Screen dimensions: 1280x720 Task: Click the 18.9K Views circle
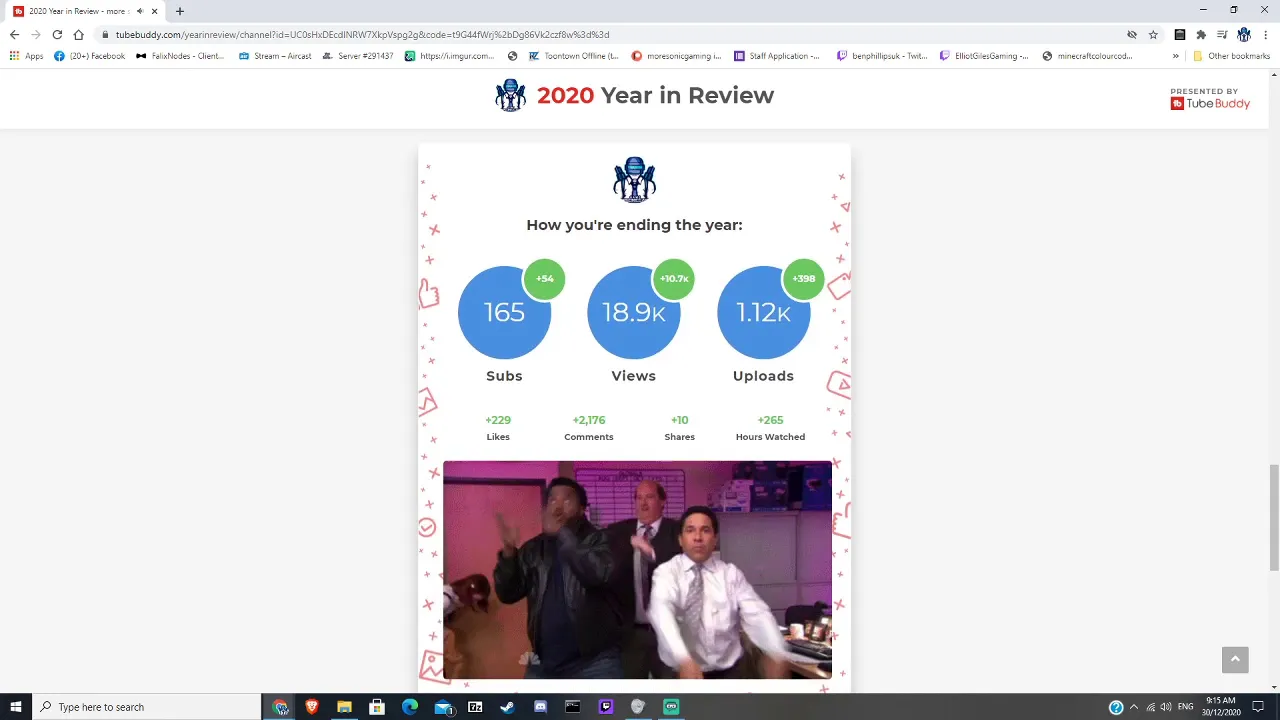(x=634, y=312)
